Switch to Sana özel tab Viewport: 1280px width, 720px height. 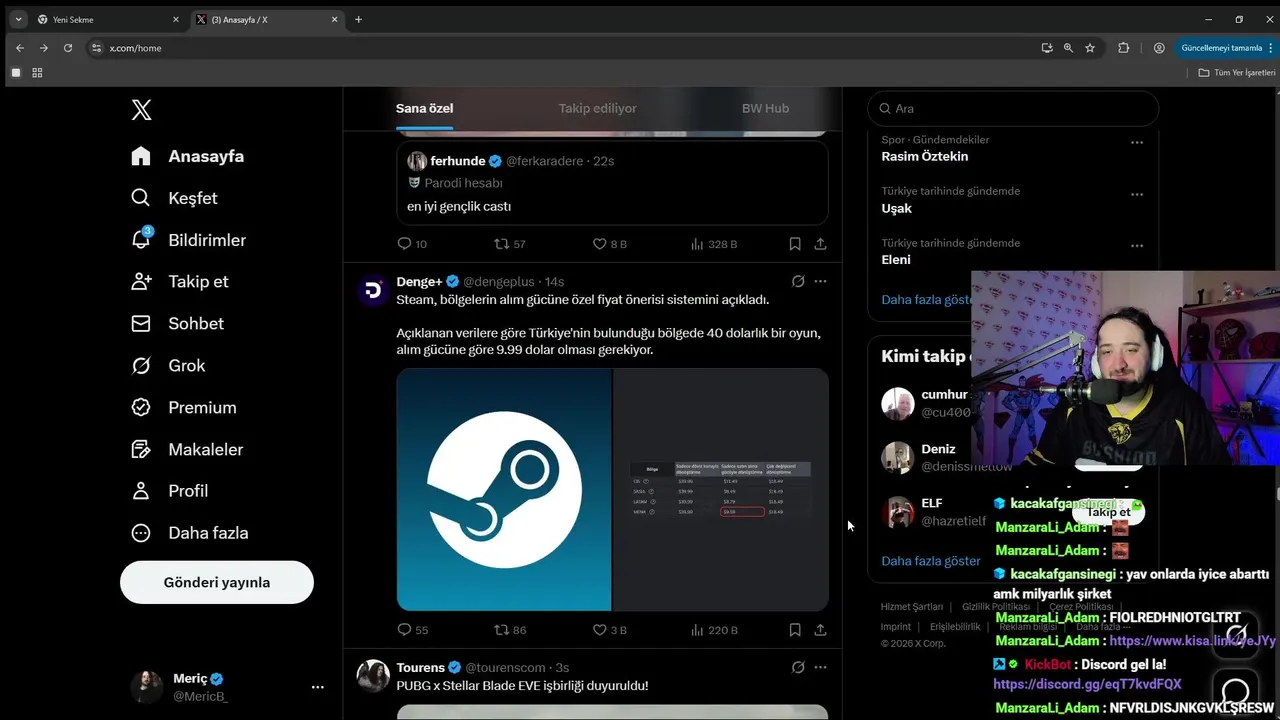424,108
